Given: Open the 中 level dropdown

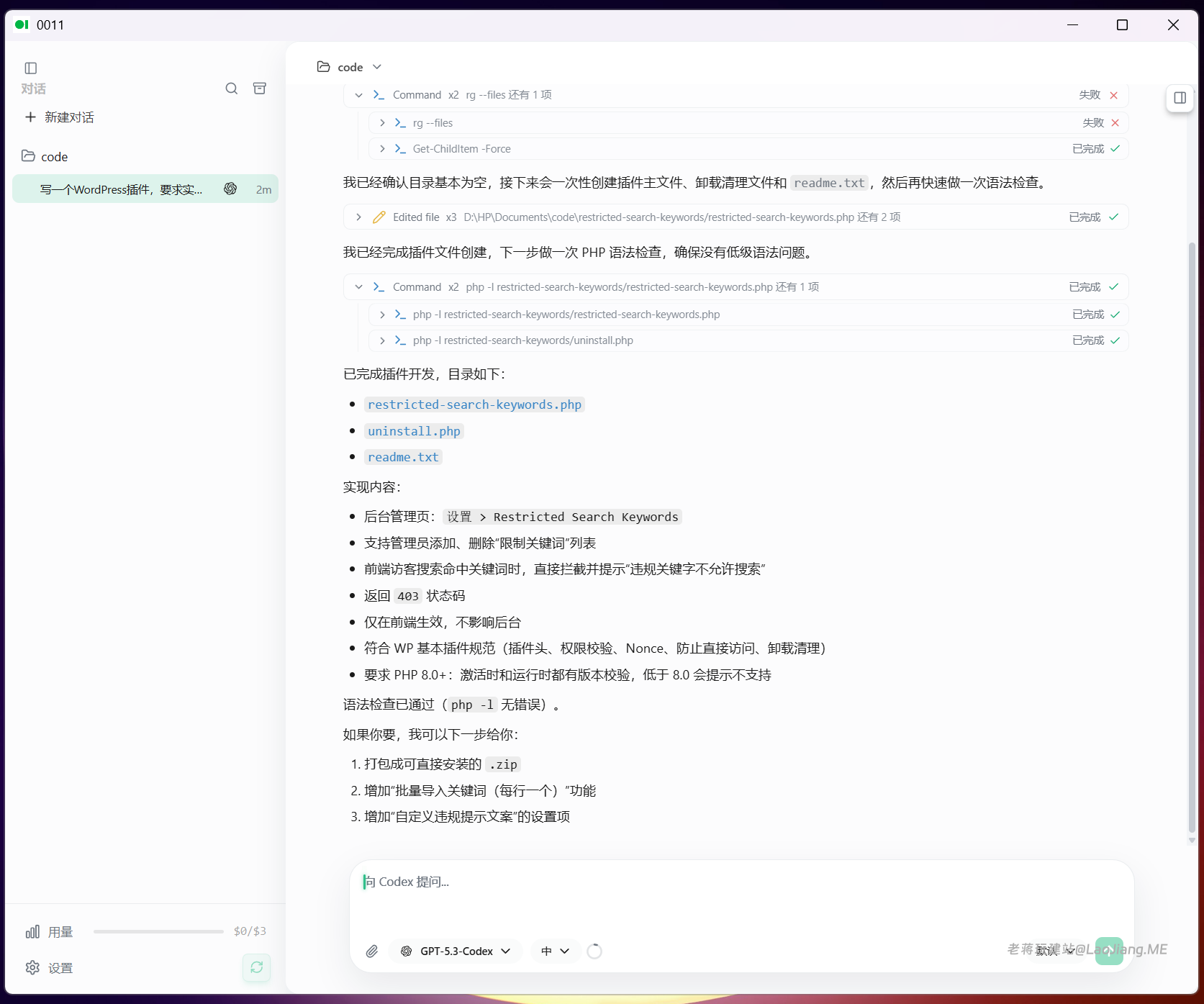Looking at the screenshot, I should click(x=556, y=951).
